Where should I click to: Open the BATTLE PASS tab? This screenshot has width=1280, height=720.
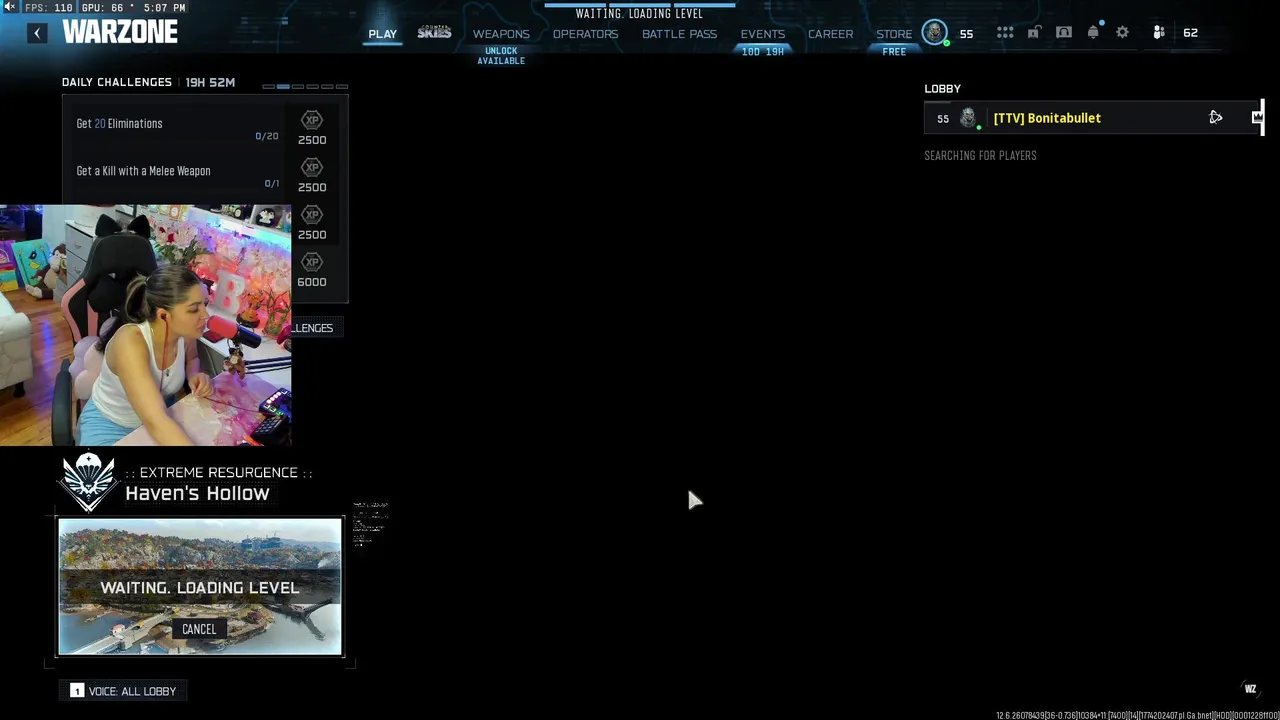coord(679,34)
